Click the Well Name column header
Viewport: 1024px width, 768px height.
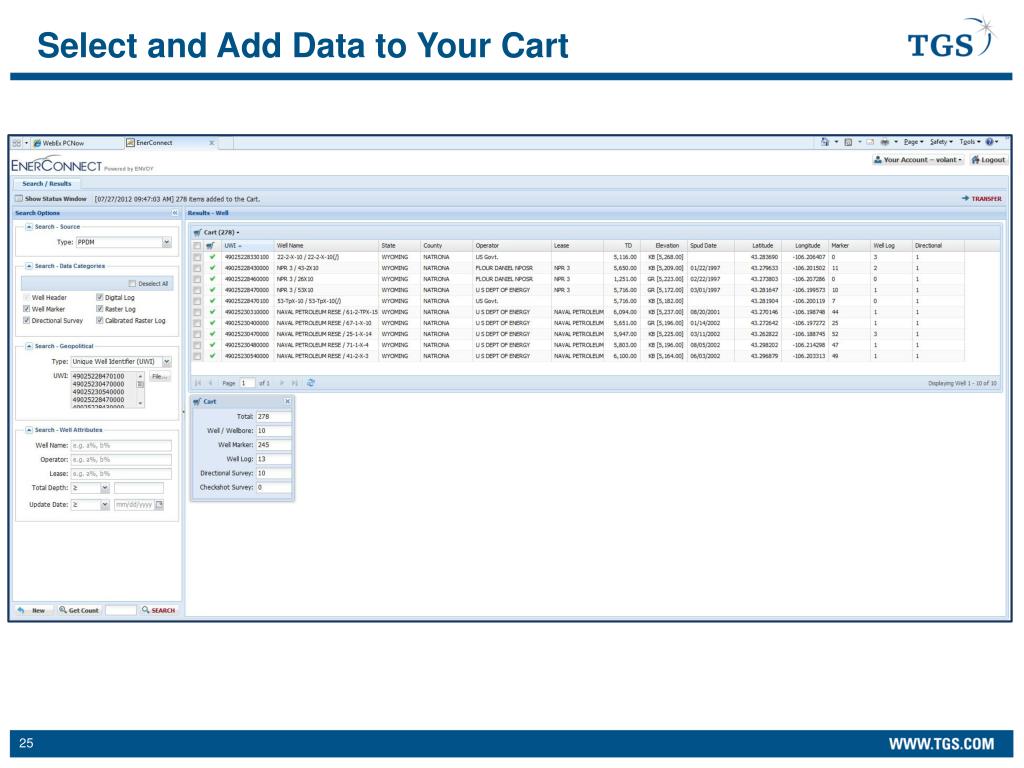coord(326,246)
